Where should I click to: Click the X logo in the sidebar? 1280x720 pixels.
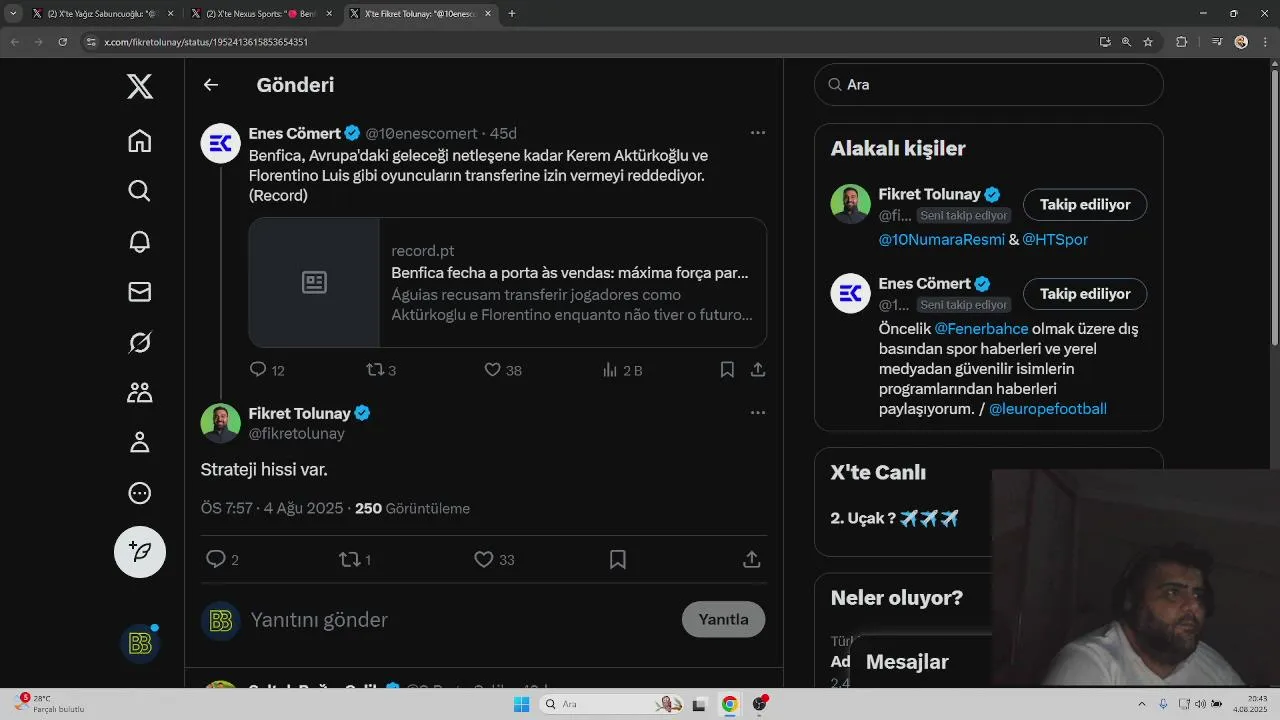pyautogui.click(x=140, y=86)
